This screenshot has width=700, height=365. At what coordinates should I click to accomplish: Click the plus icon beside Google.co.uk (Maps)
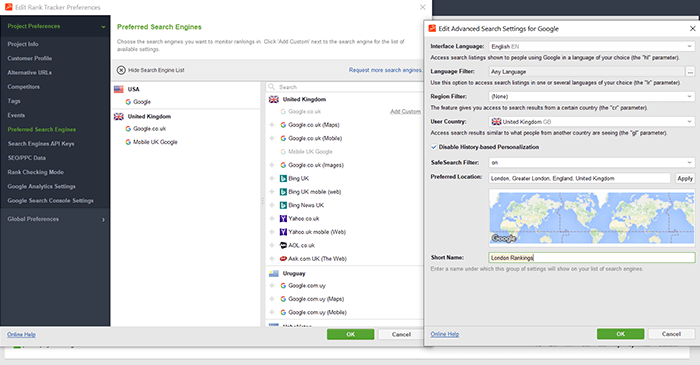coord(272,125)
